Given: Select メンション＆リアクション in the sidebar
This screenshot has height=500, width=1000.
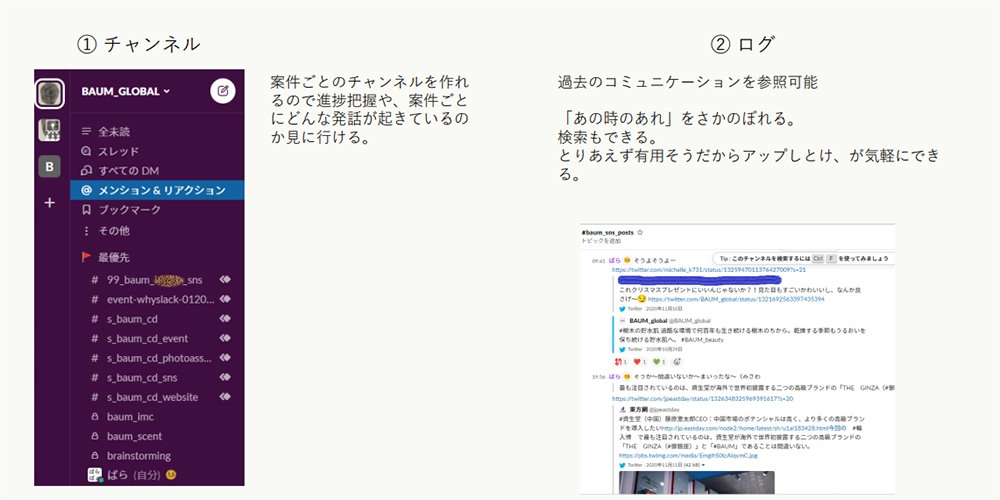Looking at the screenshot, I should click(x=157, y=190).
